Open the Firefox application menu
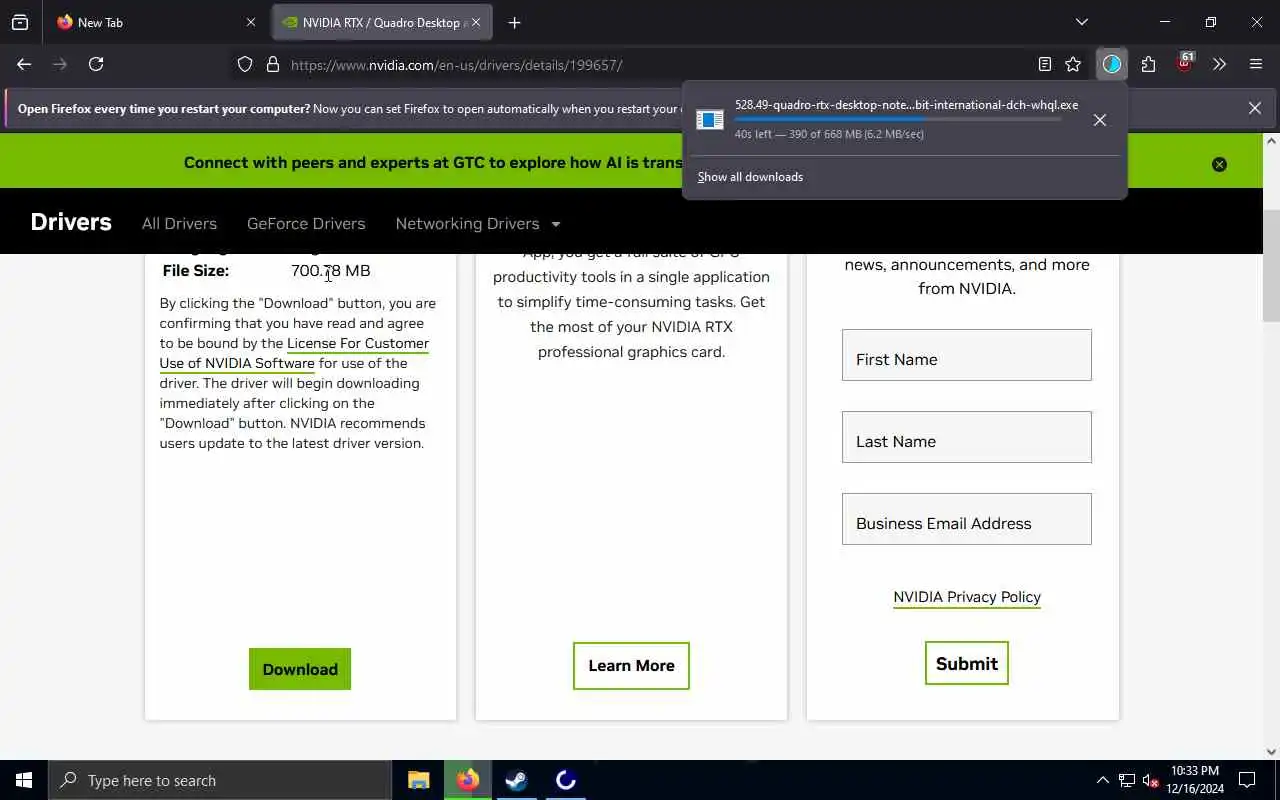Screen dimensions: 1280x800 [1256, 64]
